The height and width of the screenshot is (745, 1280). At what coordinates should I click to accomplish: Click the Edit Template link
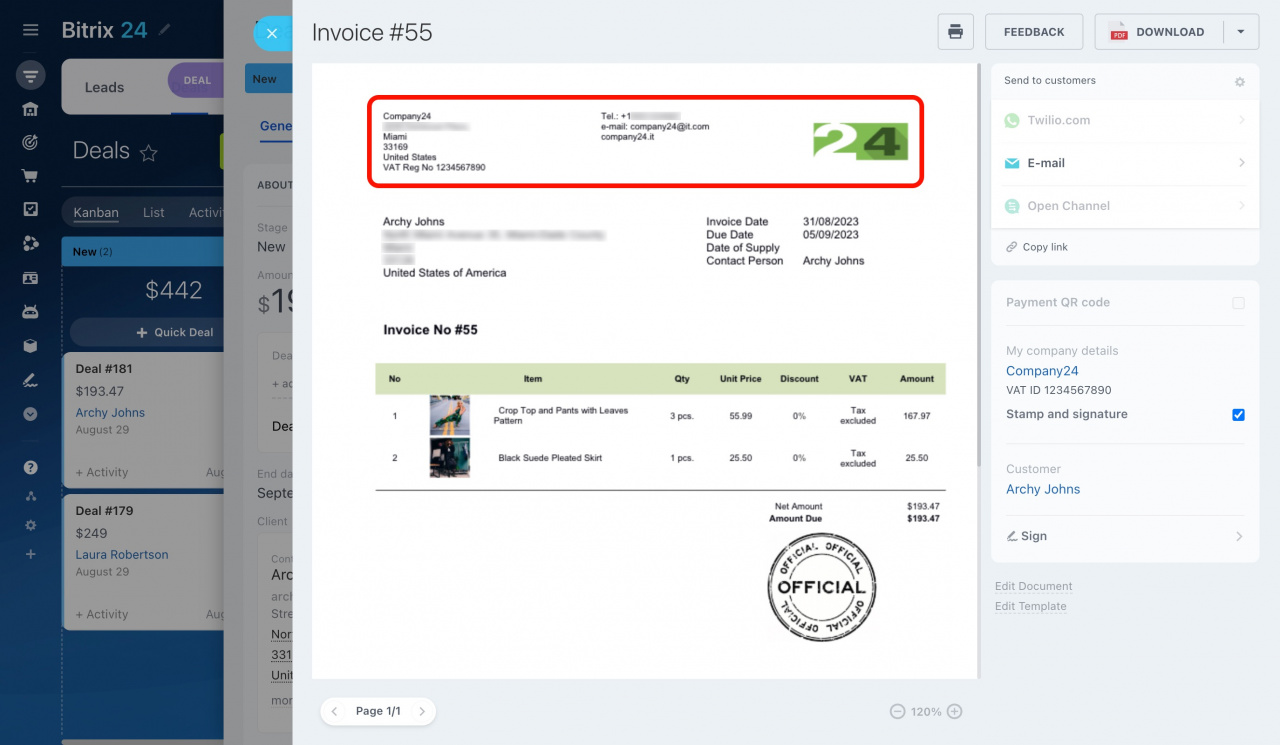[1030, 606]
